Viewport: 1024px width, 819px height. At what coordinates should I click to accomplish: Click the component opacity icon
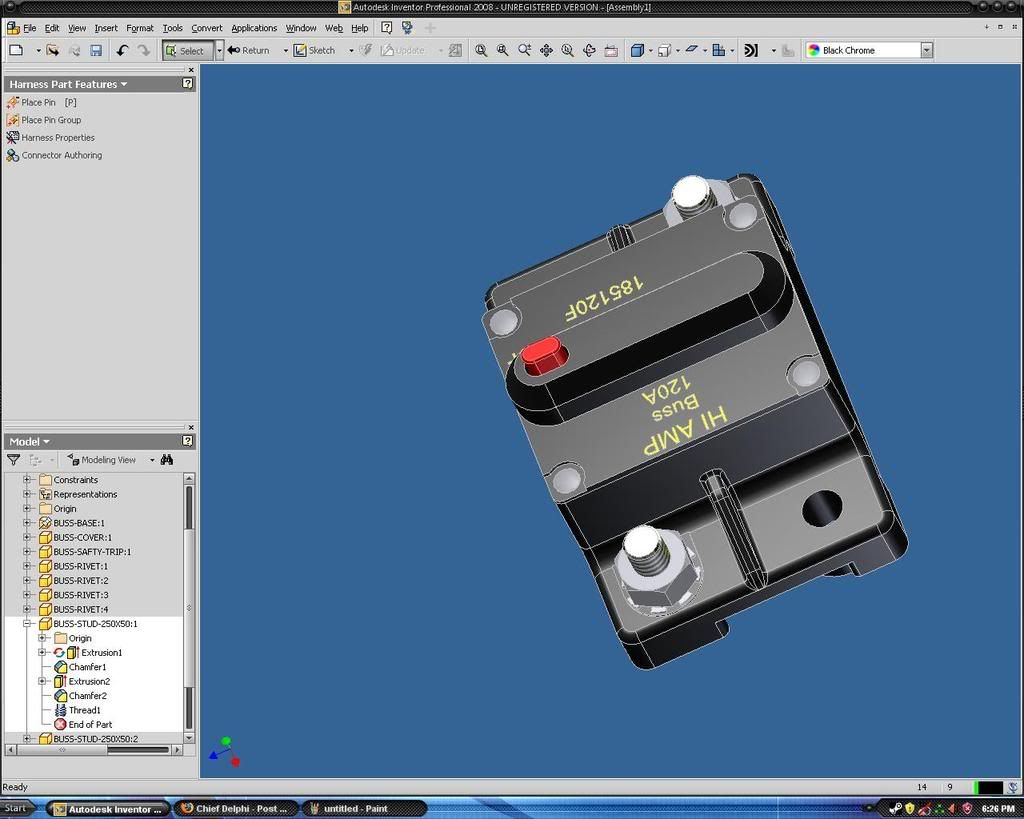(718, 50)
